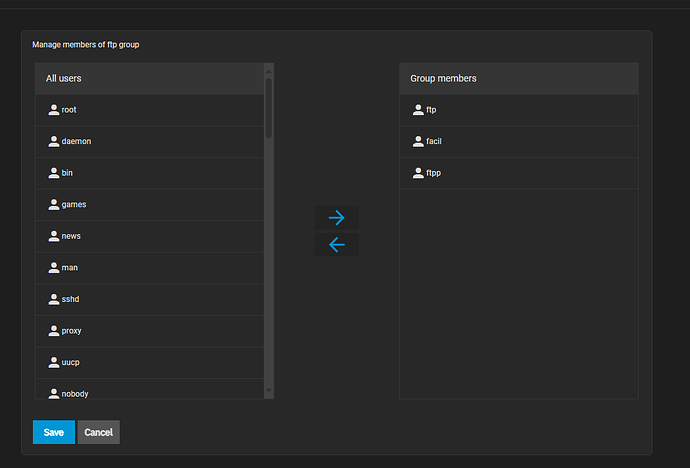The image size is (690, 468).
Task: Click user icon next to proxy
Action: [x=54, y=331]
